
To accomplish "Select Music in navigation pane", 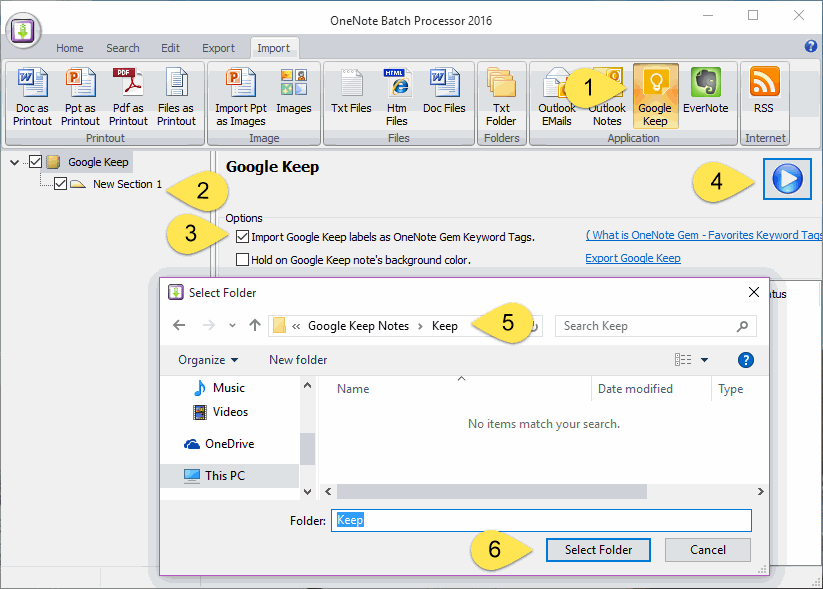I will click(228, 388).
